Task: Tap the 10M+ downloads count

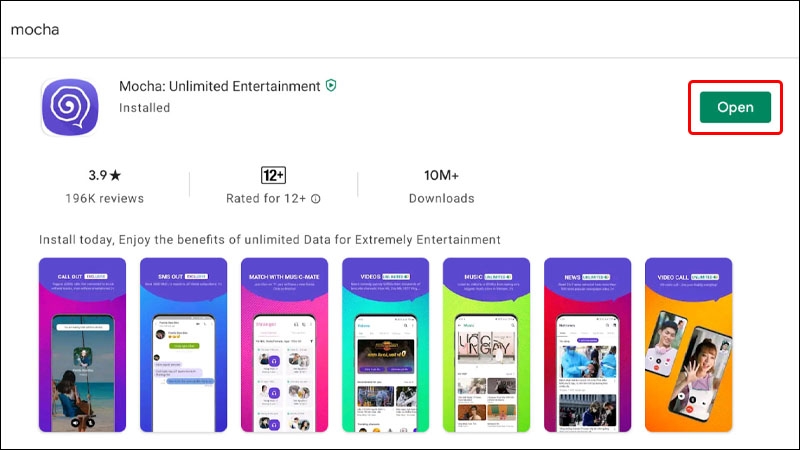Action: 441,176
